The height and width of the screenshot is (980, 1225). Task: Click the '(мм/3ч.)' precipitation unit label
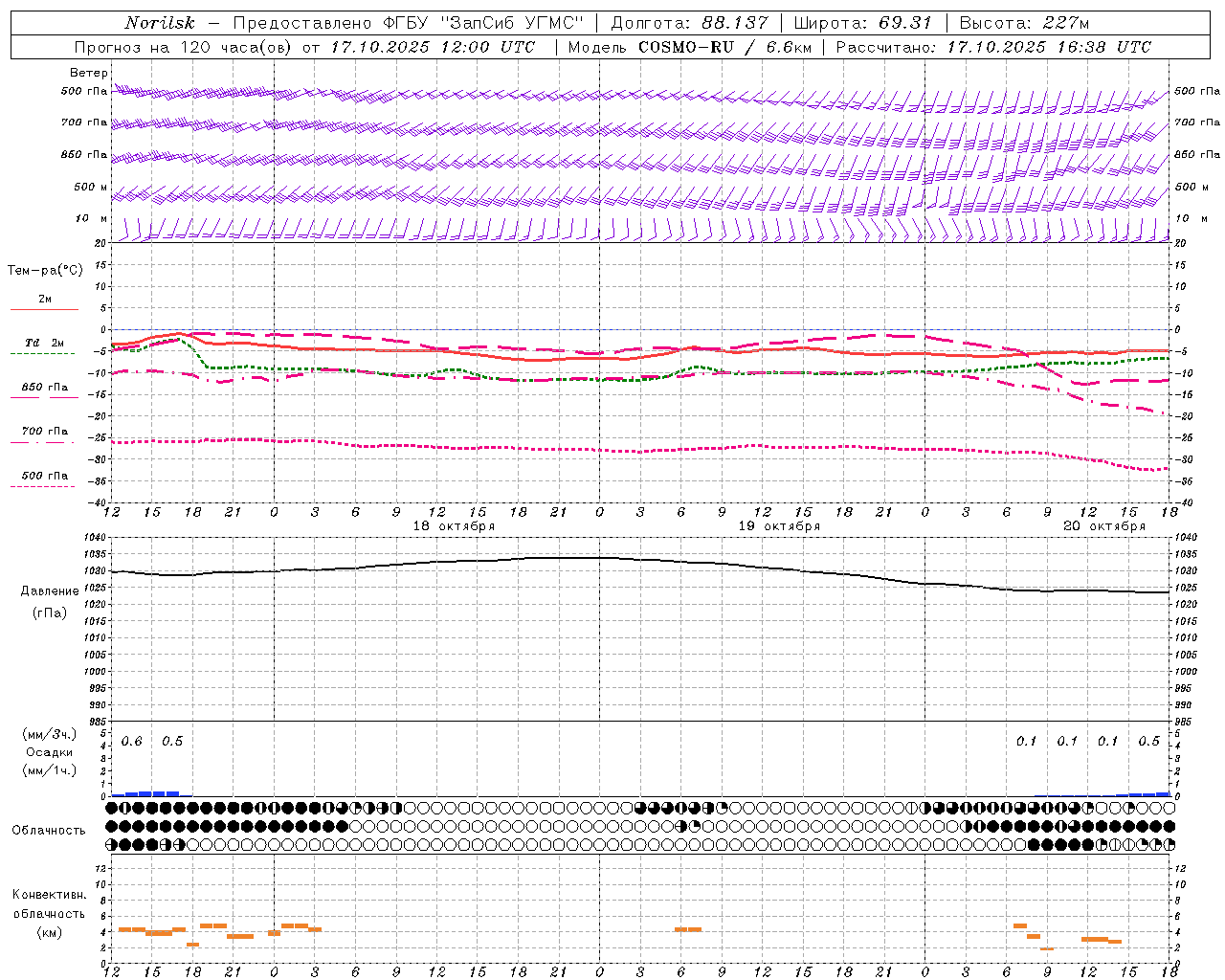click(49, 734)
